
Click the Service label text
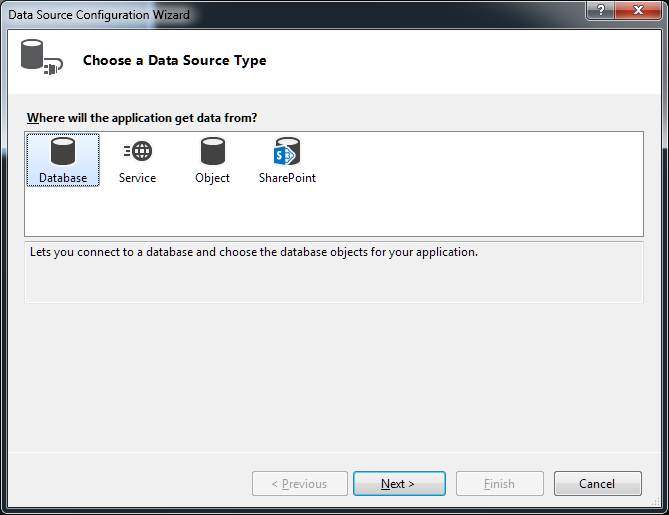click(x=137, y=178)
